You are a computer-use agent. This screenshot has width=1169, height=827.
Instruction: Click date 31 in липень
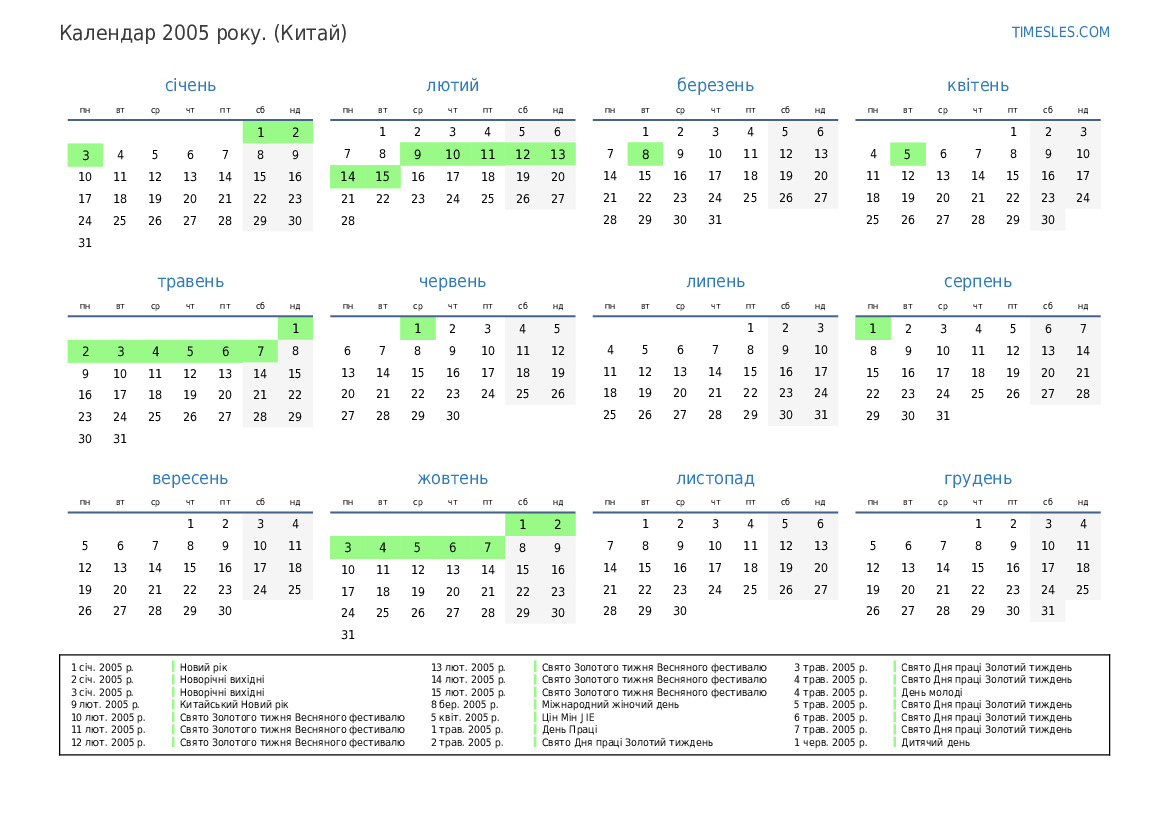tap(820, 415)
